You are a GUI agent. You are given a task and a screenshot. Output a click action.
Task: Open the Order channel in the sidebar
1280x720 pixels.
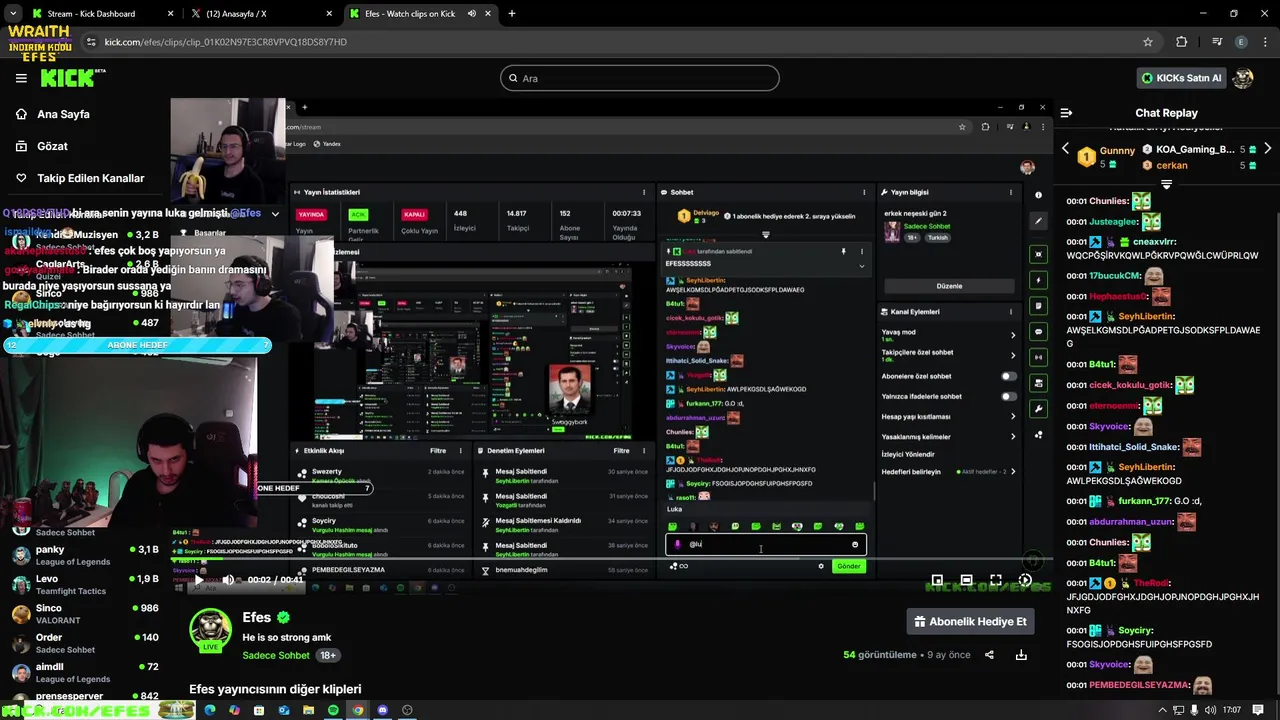(x=85, y=642)
